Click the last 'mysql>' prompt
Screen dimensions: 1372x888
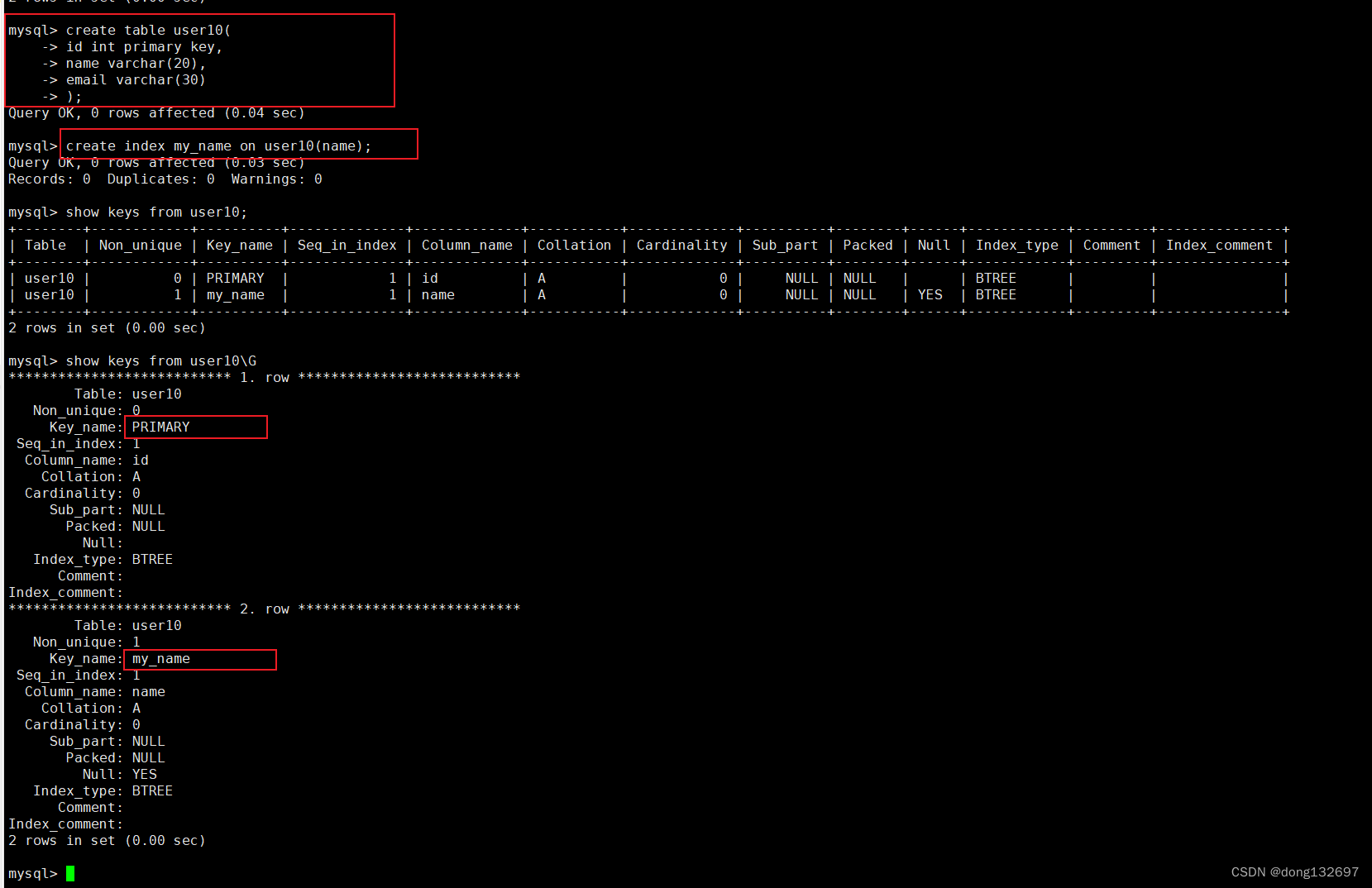click(x=33, y=874)
